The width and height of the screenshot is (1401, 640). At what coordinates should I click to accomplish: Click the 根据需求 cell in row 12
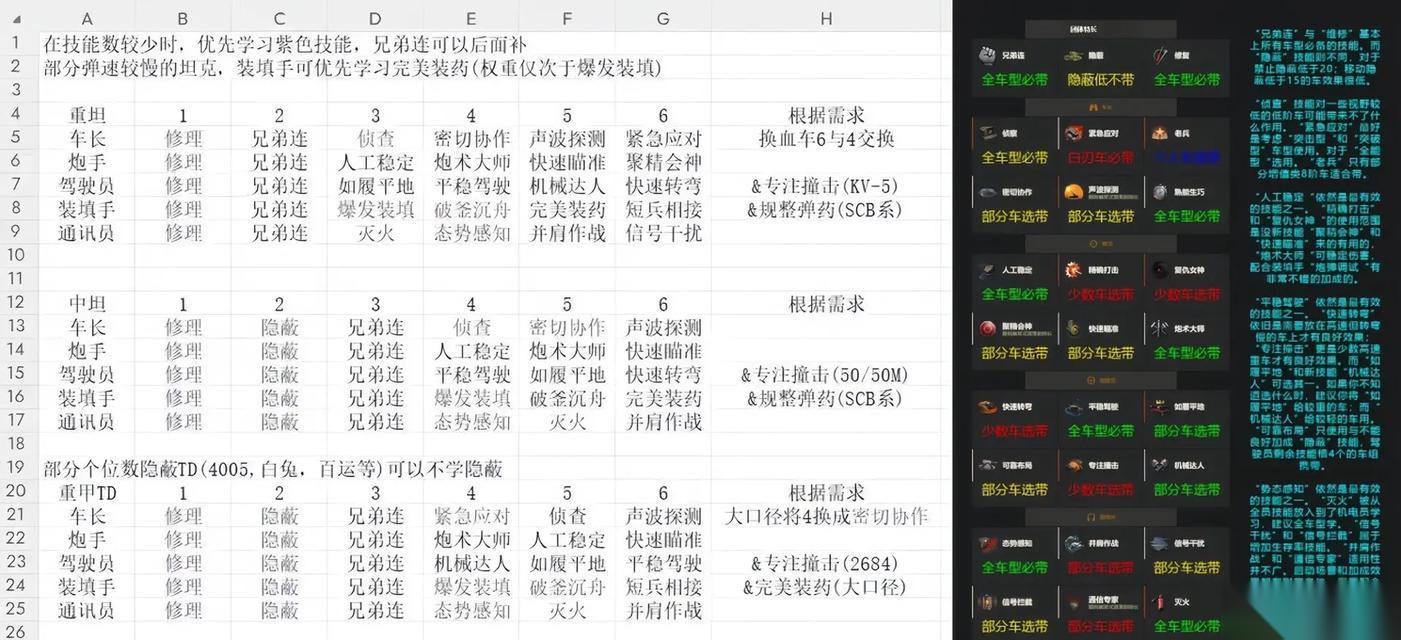826,304
